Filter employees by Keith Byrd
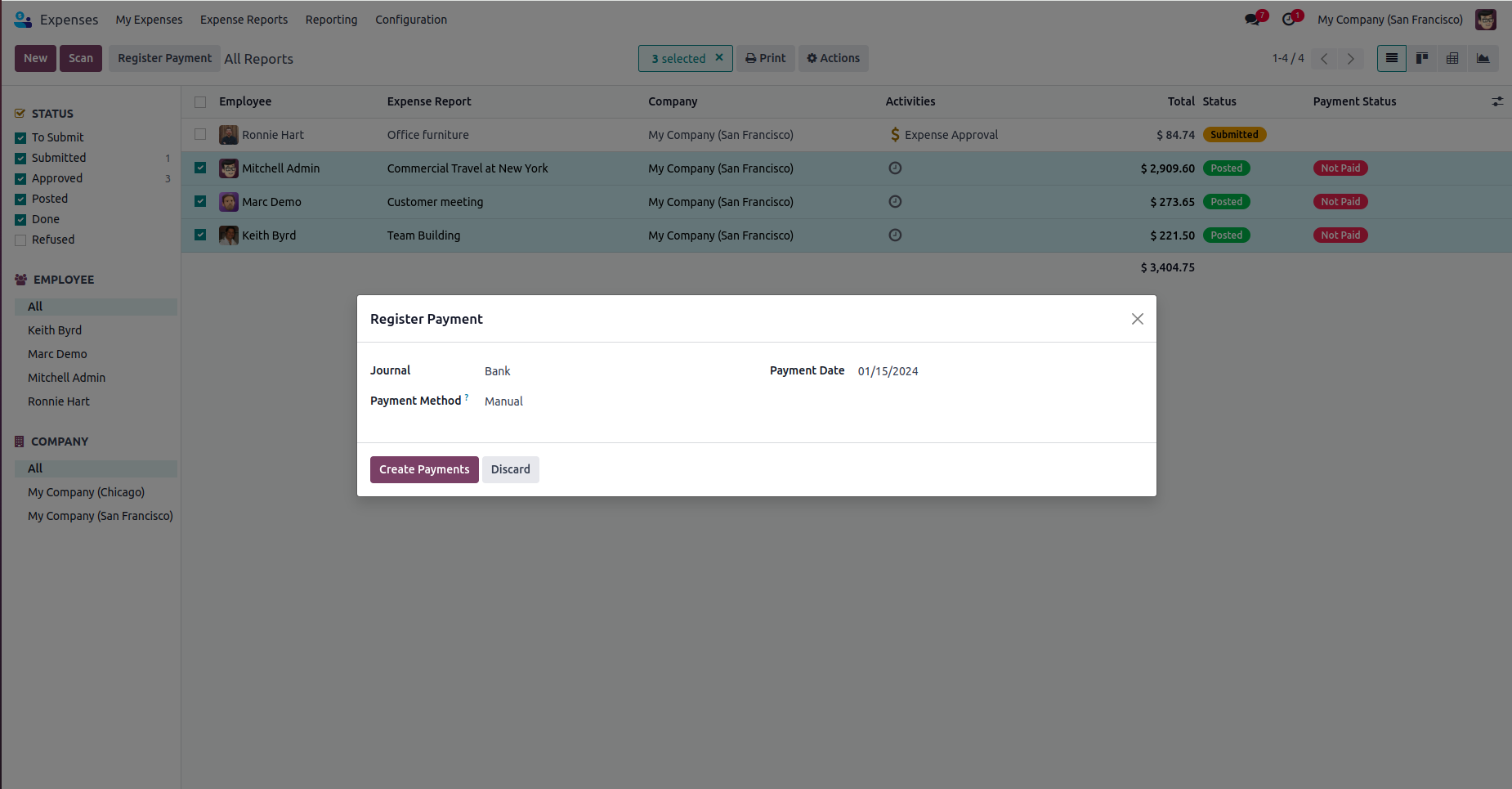 [55, 330]
